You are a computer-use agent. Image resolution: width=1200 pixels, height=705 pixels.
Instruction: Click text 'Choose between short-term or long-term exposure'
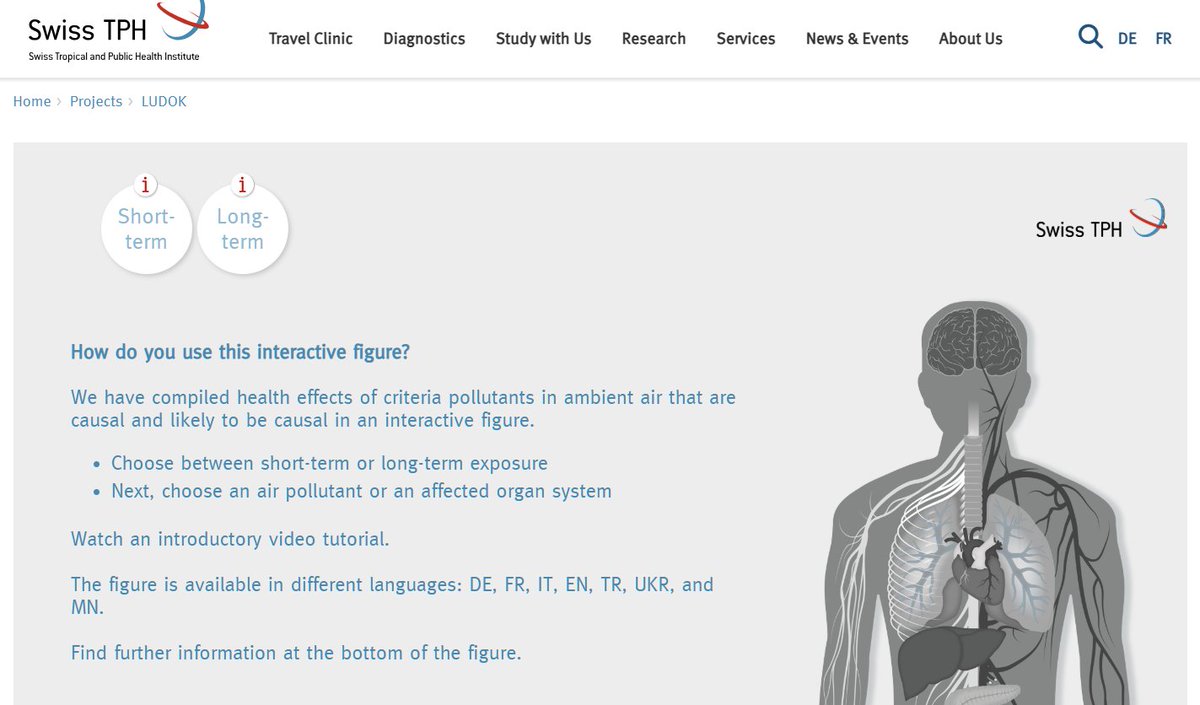(329, 464)
